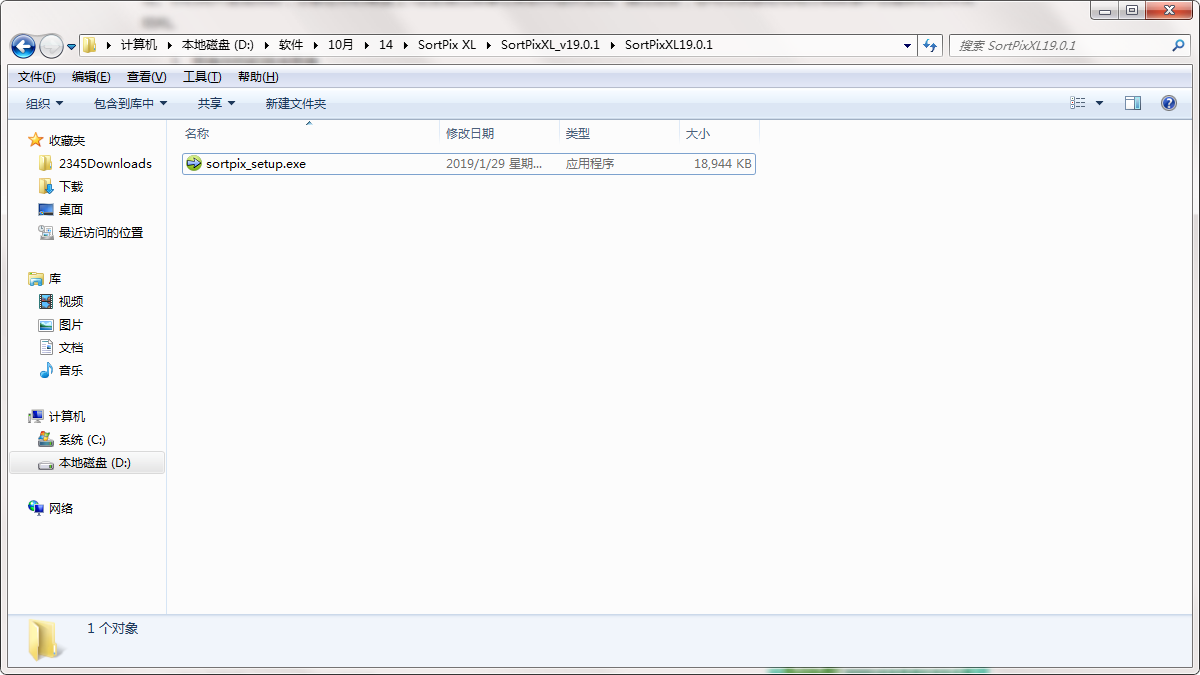Open the address bar history dropdown
The height and width of the screenshot is (675, 1200).
[907, 46]
